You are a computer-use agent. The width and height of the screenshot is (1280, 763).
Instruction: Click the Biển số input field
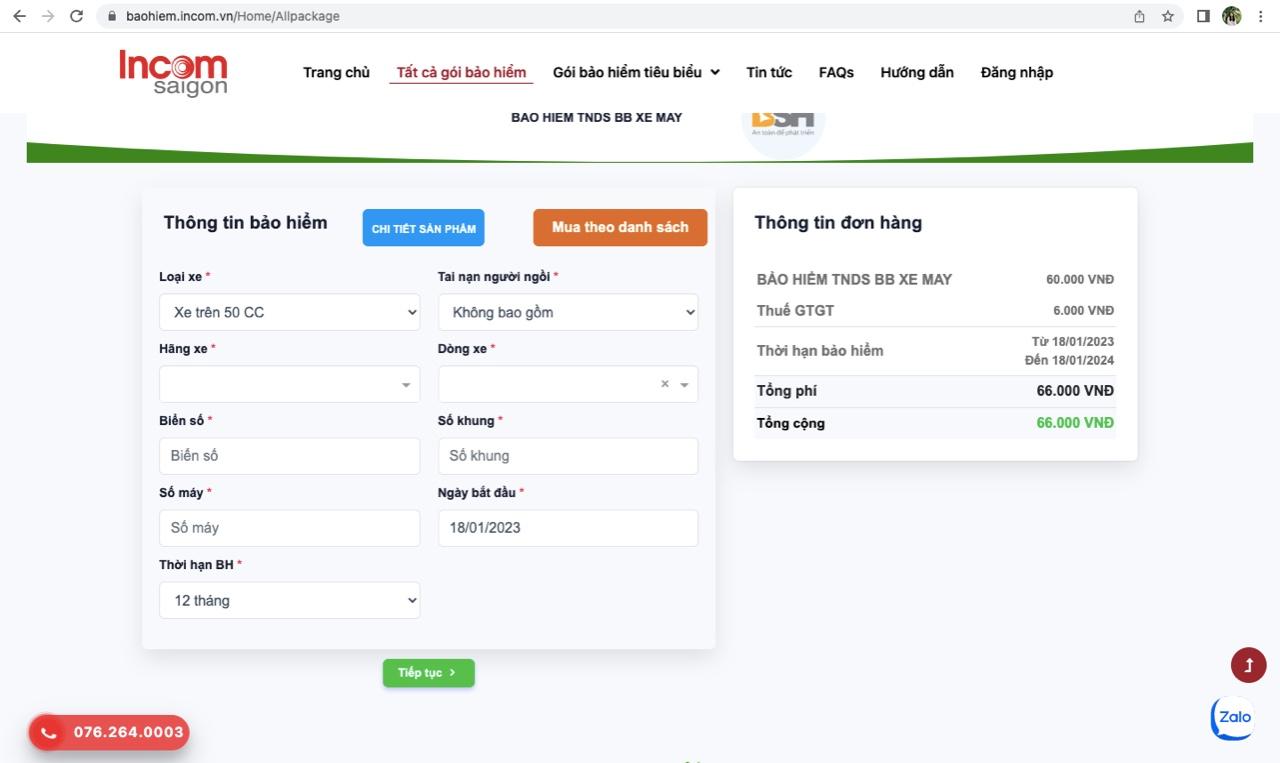[289, 456]
